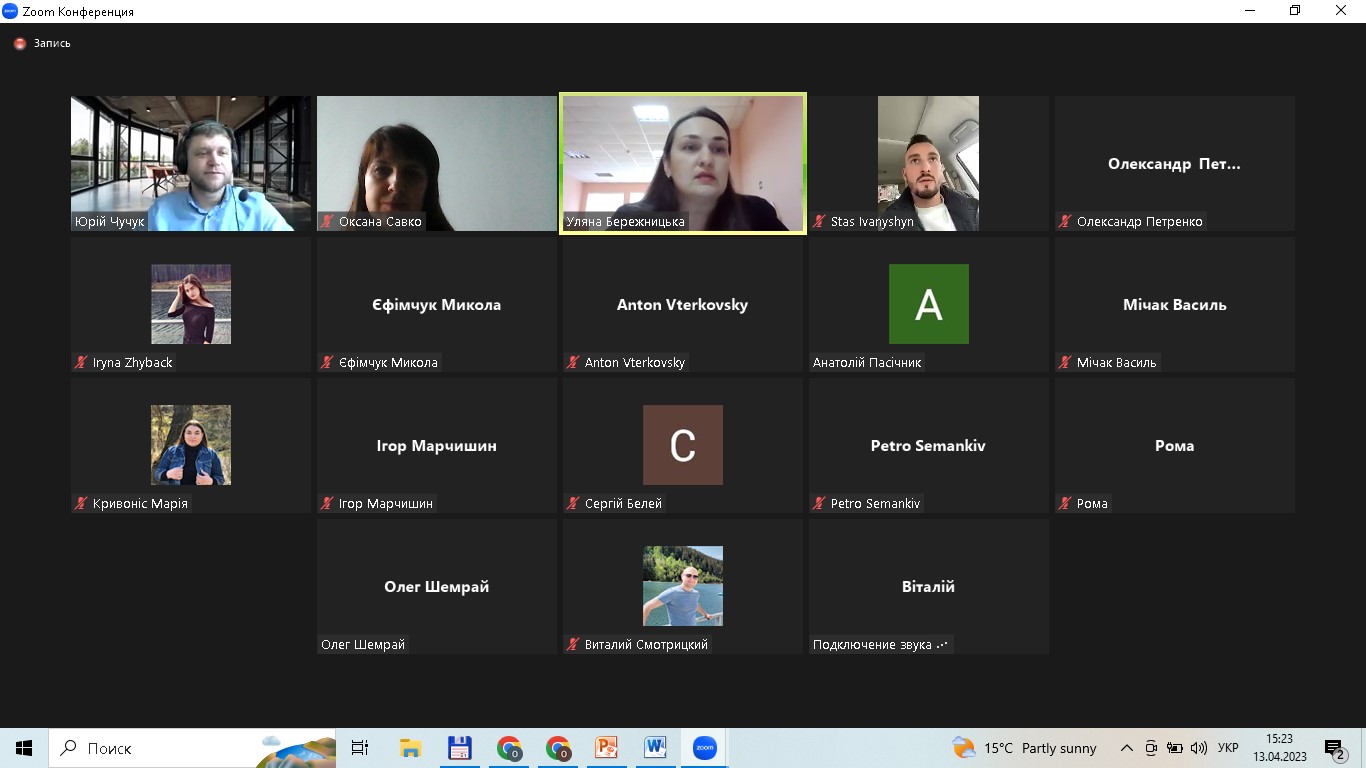Click the red recording indicator icon
The width and height of the screenshot is (1366, 768).
(x=19, y=44)
